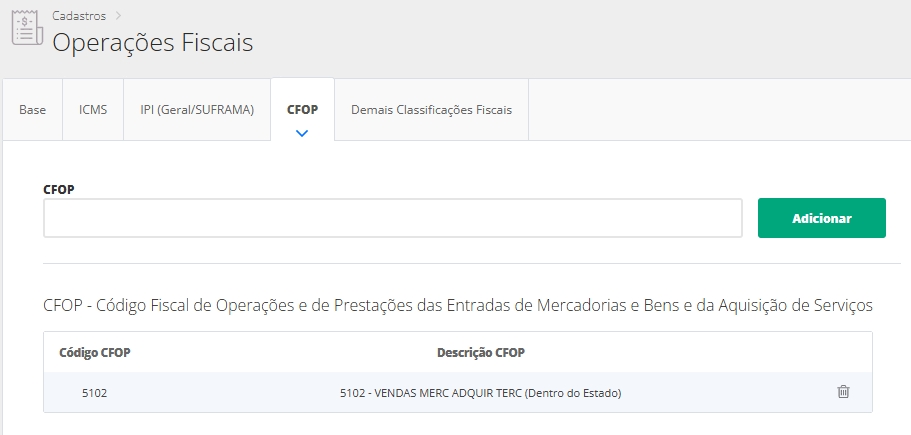Focus the CFOP text input field
The height and width of the screenshot is (435, 911).
coord(392,218)
